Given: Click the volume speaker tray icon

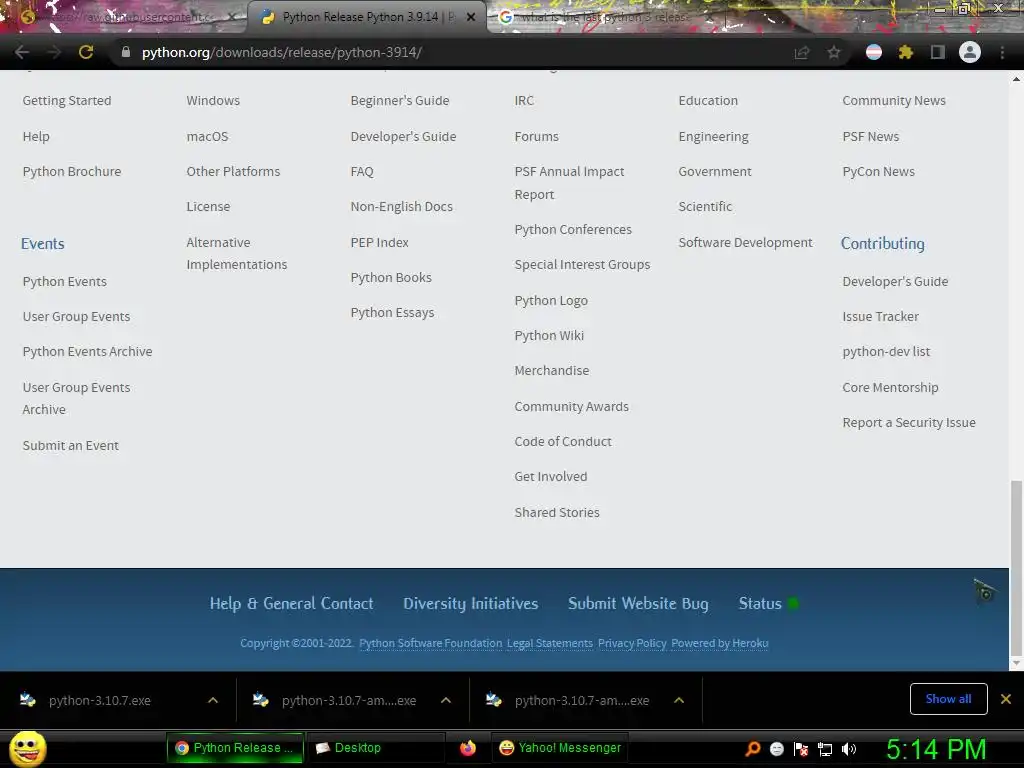Looking at the screenshot, I should pos(849,749).
